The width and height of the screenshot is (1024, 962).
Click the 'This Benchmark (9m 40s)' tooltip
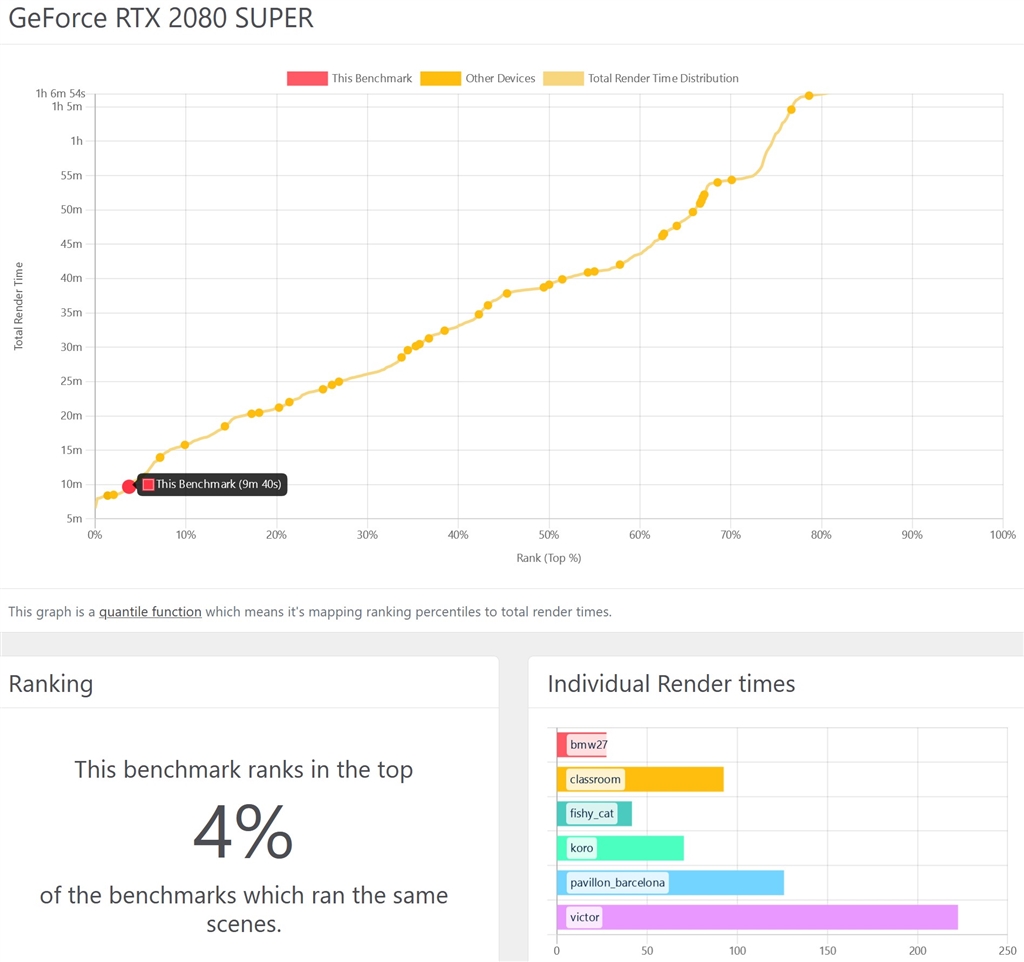pos(212,484)
